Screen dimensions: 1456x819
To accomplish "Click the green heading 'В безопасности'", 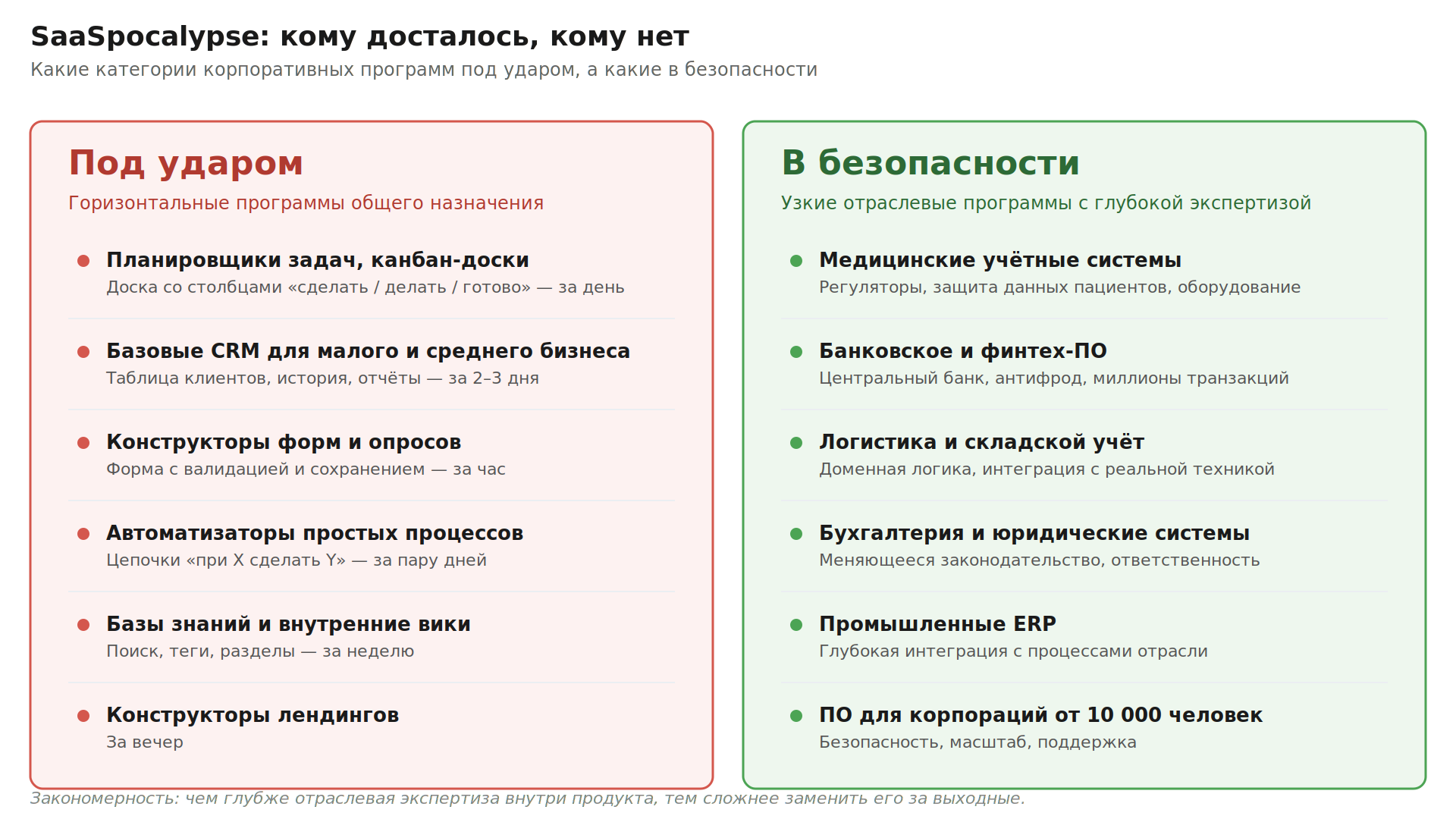I will coord(930,163).
